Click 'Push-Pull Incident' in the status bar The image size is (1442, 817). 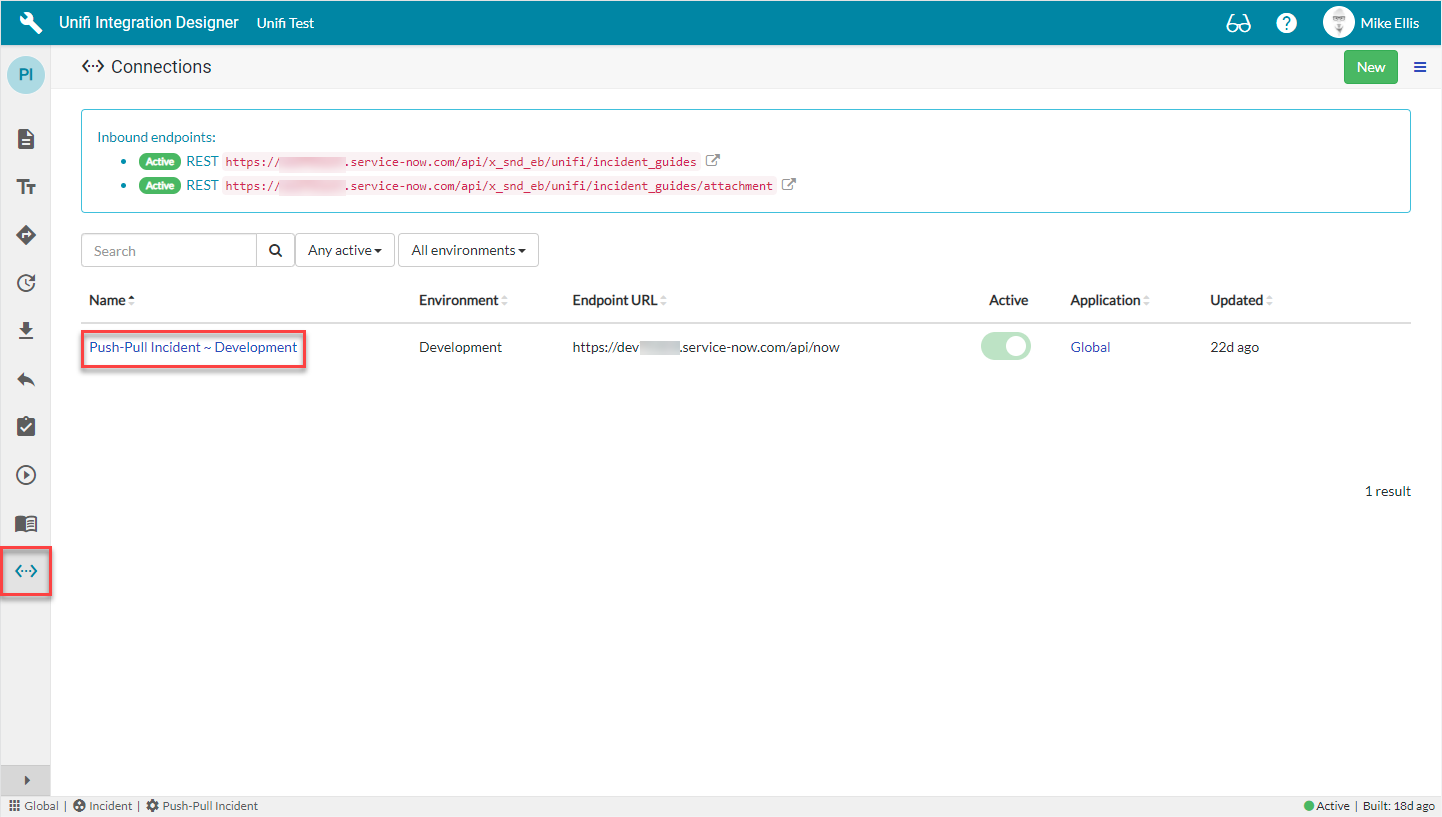[210, 805]
